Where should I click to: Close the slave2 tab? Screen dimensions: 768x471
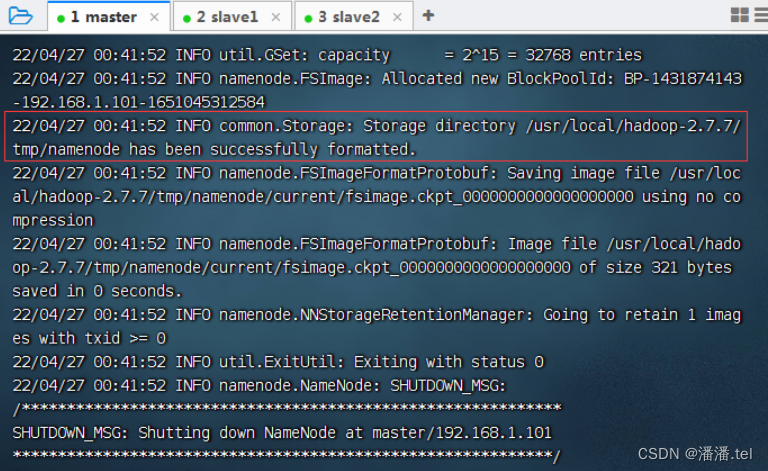(397, 18)
